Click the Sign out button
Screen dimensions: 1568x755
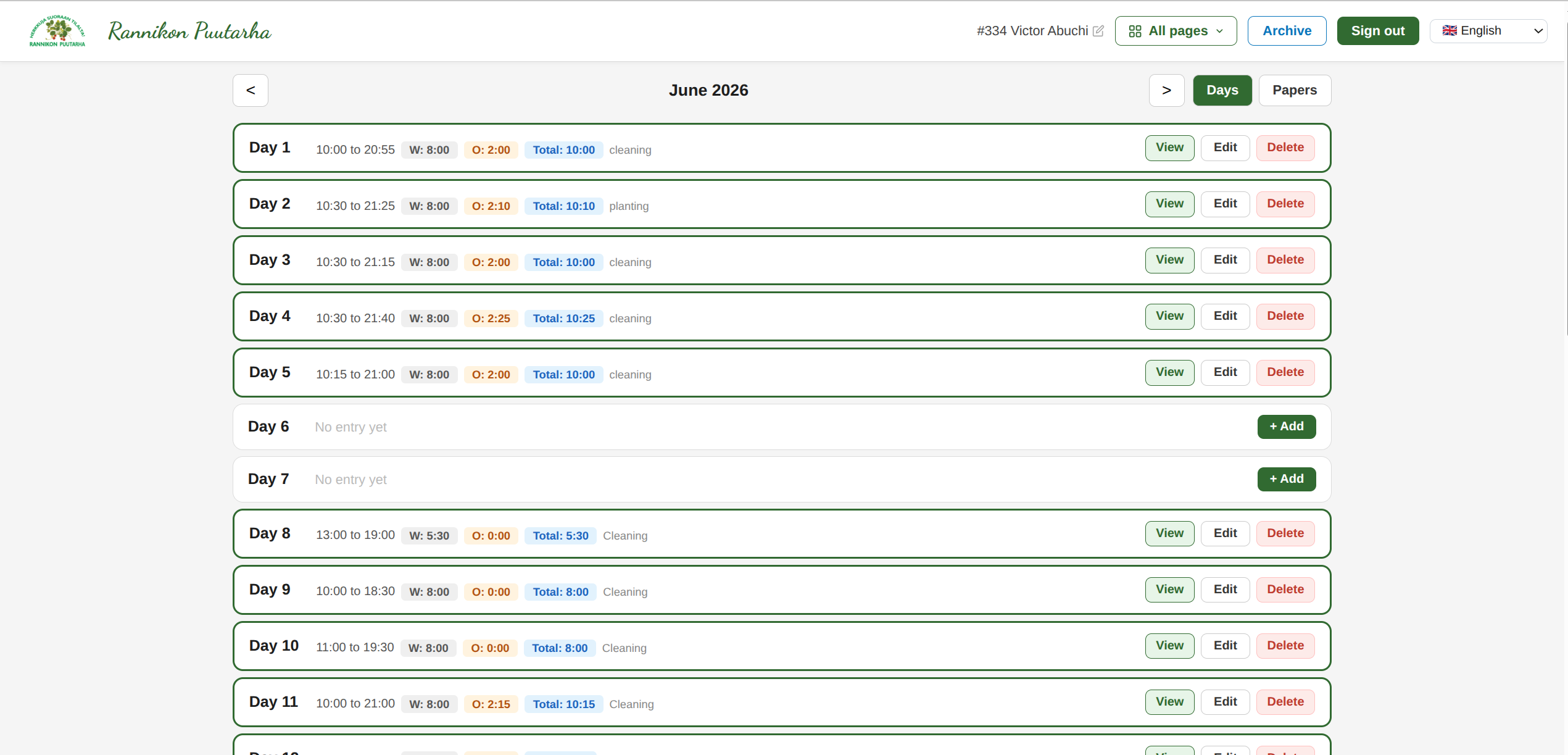(1377, 31)
